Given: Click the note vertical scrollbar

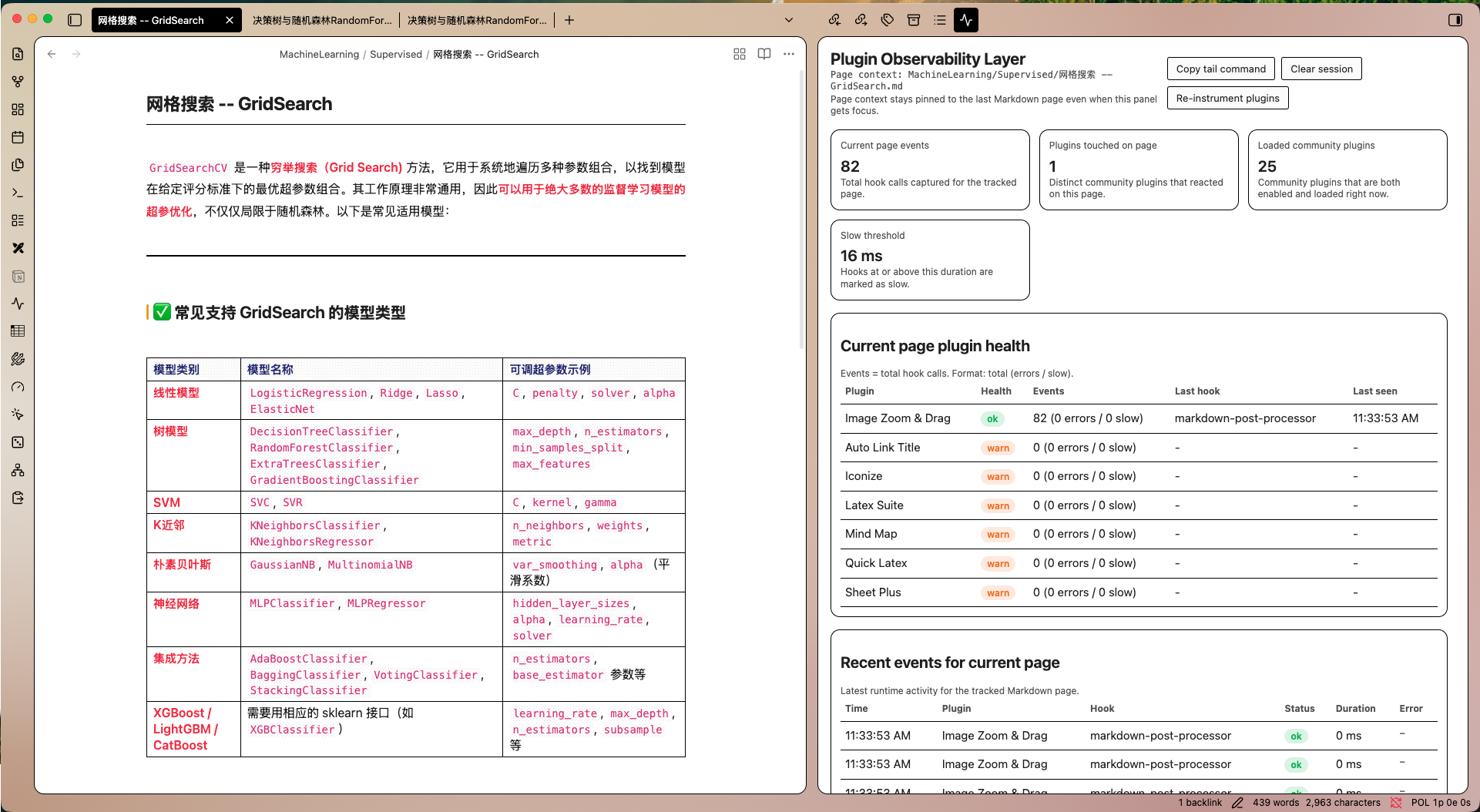Looking at the screenshot, I should pos(801,208).
